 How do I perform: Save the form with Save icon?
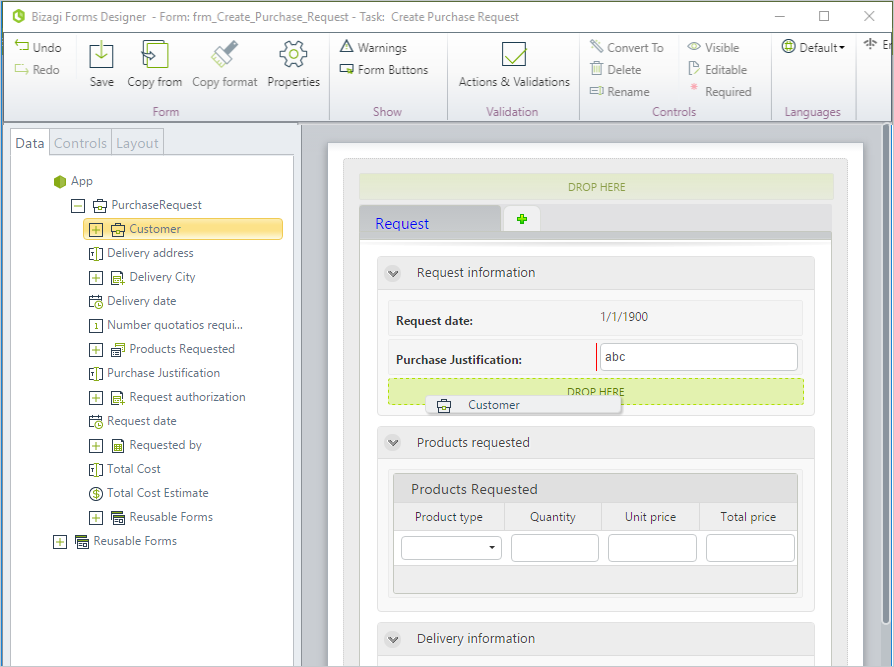pyautogui.click(x=101, y=55)
